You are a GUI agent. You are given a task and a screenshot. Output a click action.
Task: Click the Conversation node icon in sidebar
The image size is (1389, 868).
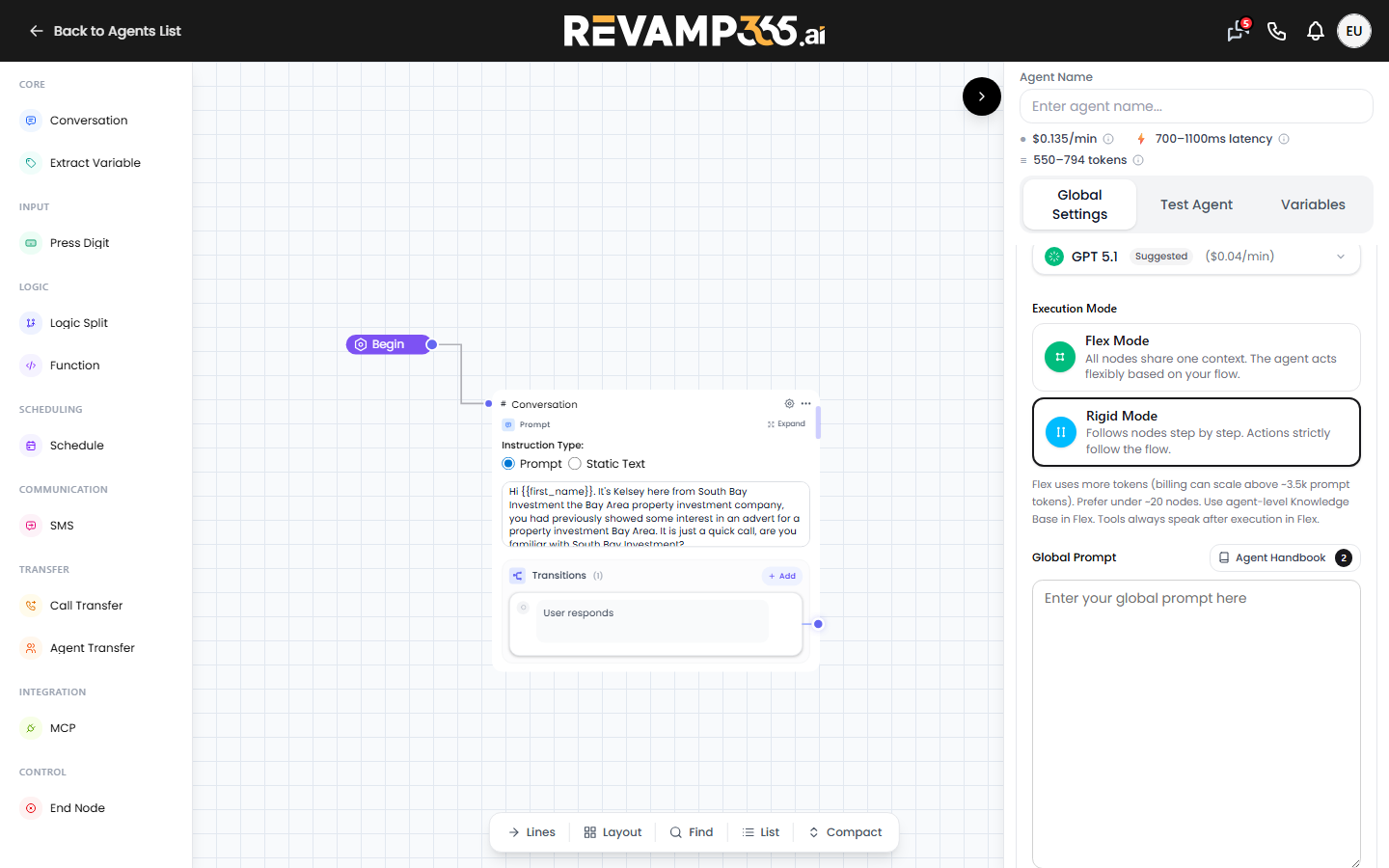point(31,121)
